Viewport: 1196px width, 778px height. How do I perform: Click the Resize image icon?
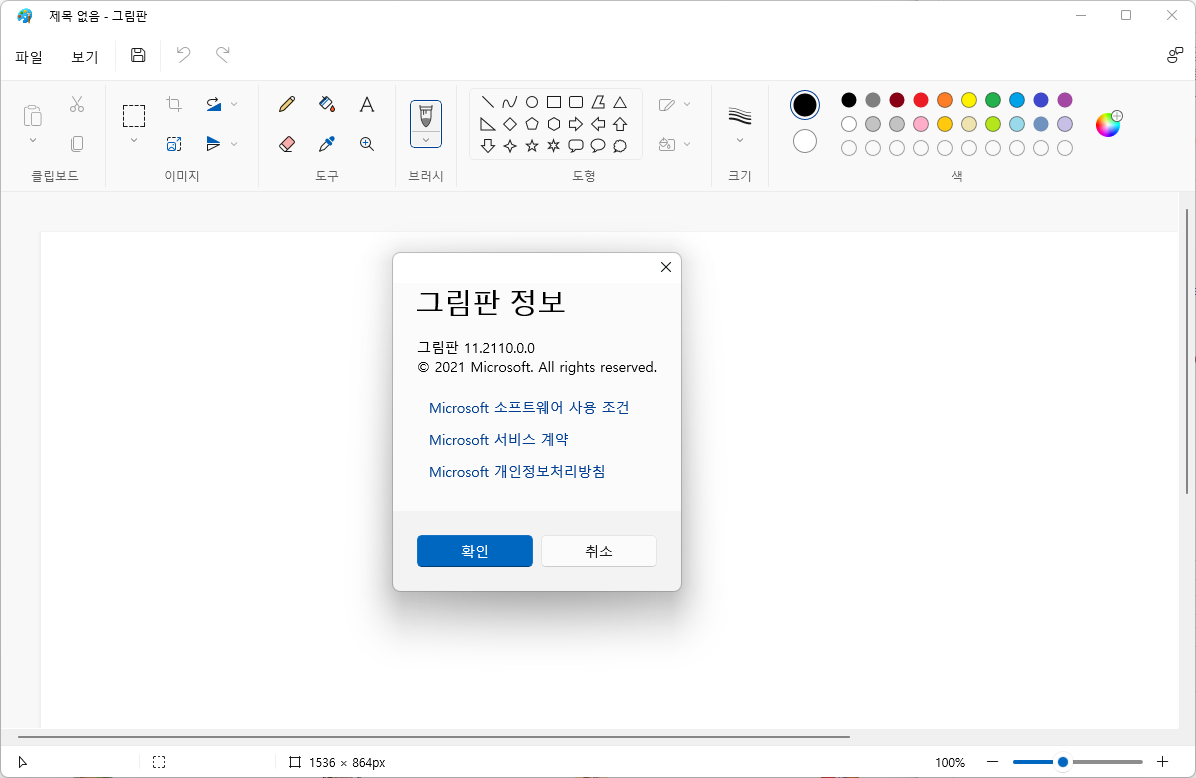tap(174, 143)
